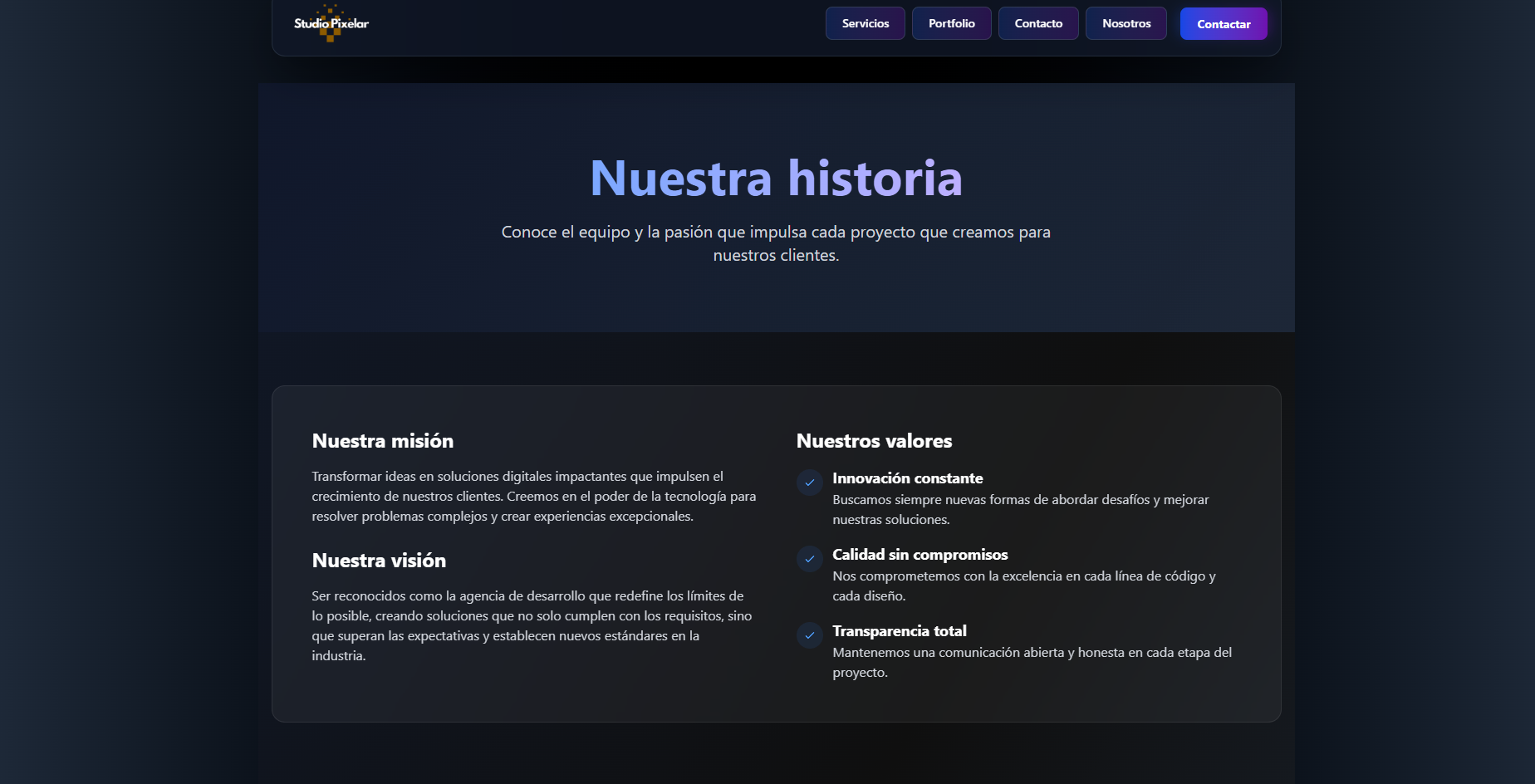The height and width of the screenshot is (784, 1535).
Task: Go to the Contacto page
Action: click(1038, 23)
